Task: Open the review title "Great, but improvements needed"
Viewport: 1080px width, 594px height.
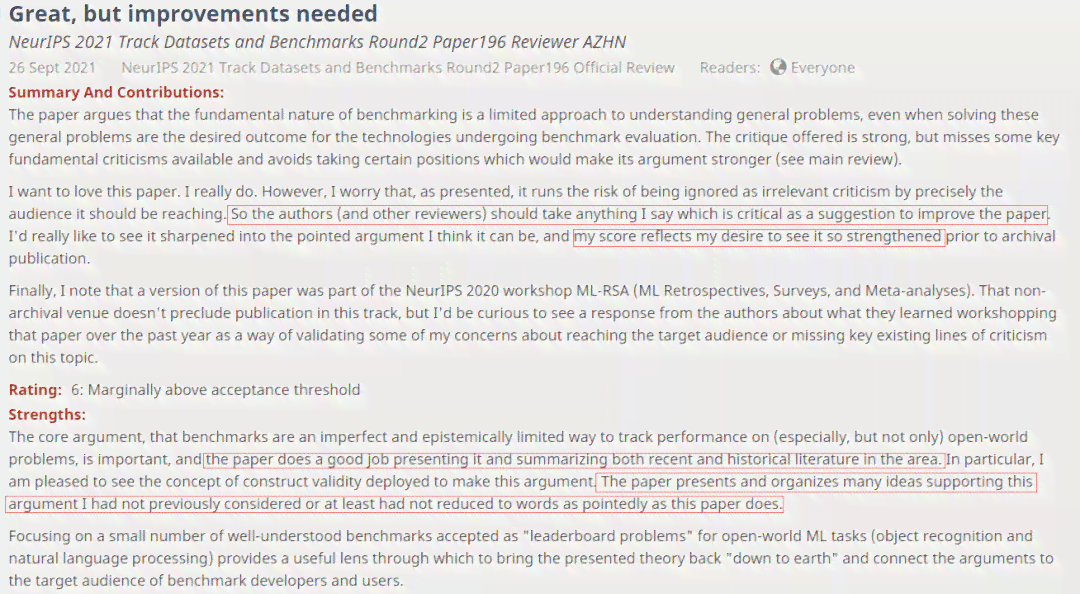Action: (x=193, y=13)
